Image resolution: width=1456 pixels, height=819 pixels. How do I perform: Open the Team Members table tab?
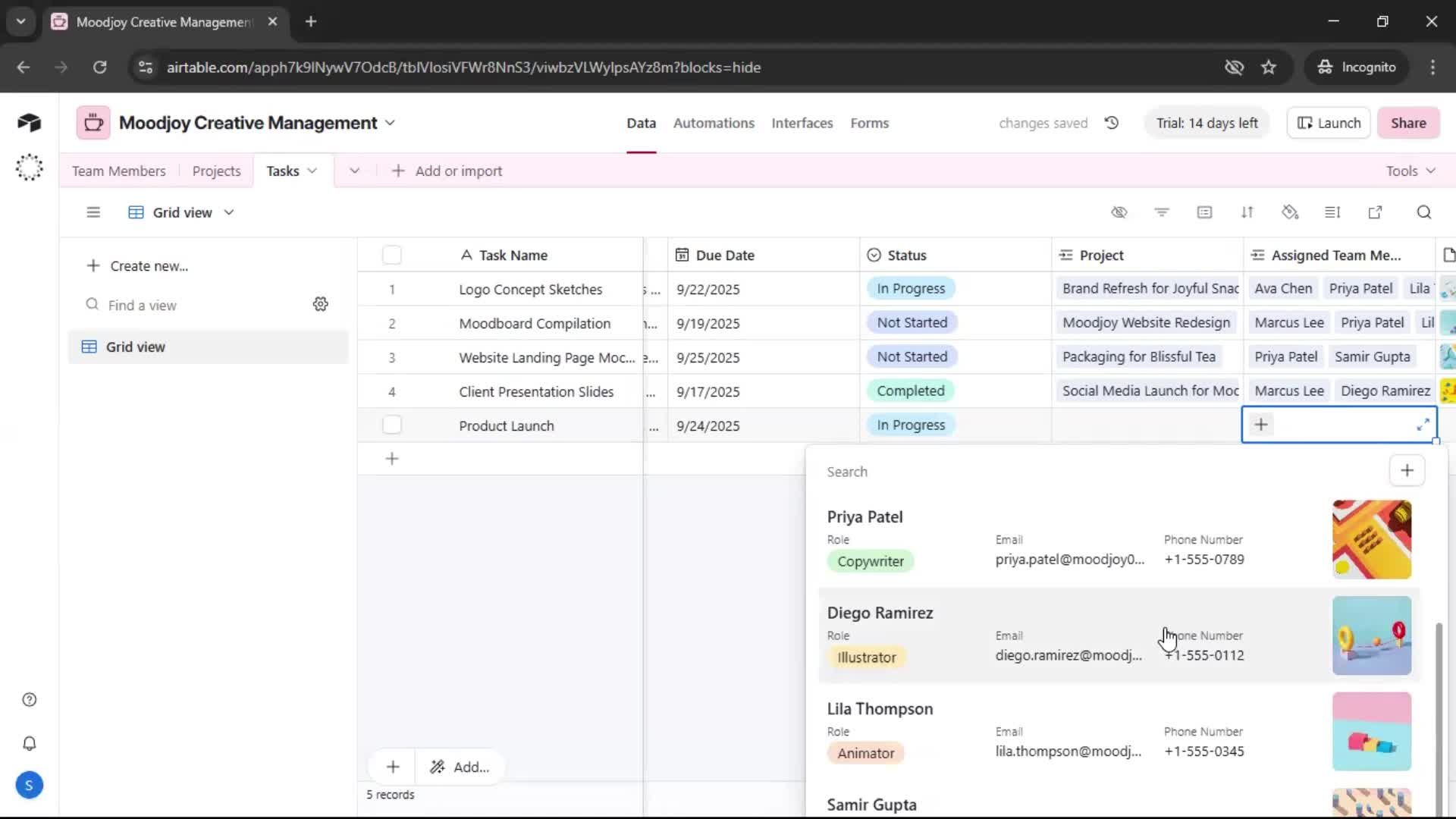tap(119, 171)
